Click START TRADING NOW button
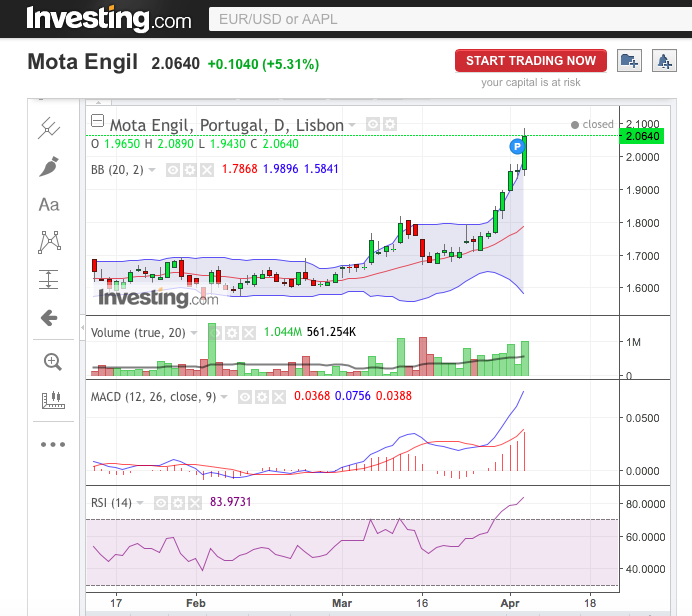This screenshot has width=692, height=616. pos(531,60)
